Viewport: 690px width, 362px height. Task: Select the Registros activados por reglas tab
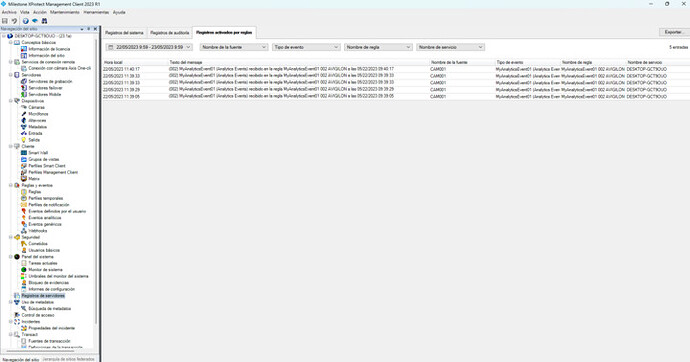coord(224,33)
